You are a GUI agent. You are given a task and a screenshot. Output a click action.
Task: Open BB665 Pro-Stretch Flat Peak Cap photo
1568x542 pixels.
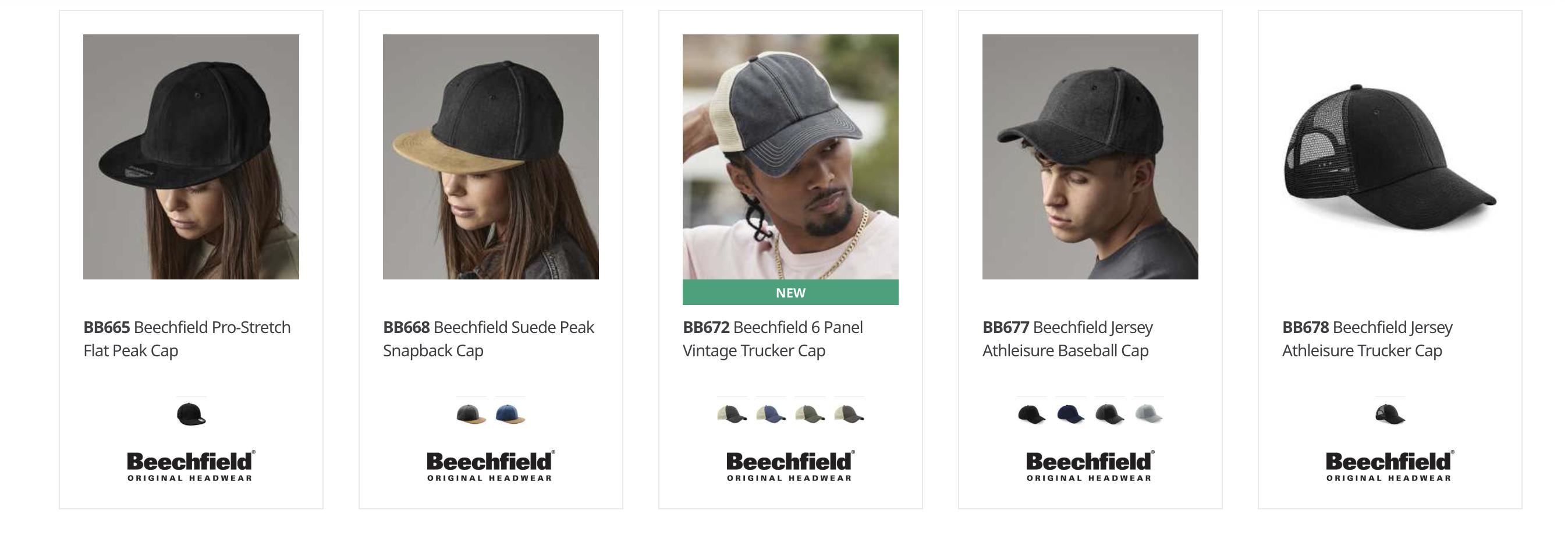point(191,157)
